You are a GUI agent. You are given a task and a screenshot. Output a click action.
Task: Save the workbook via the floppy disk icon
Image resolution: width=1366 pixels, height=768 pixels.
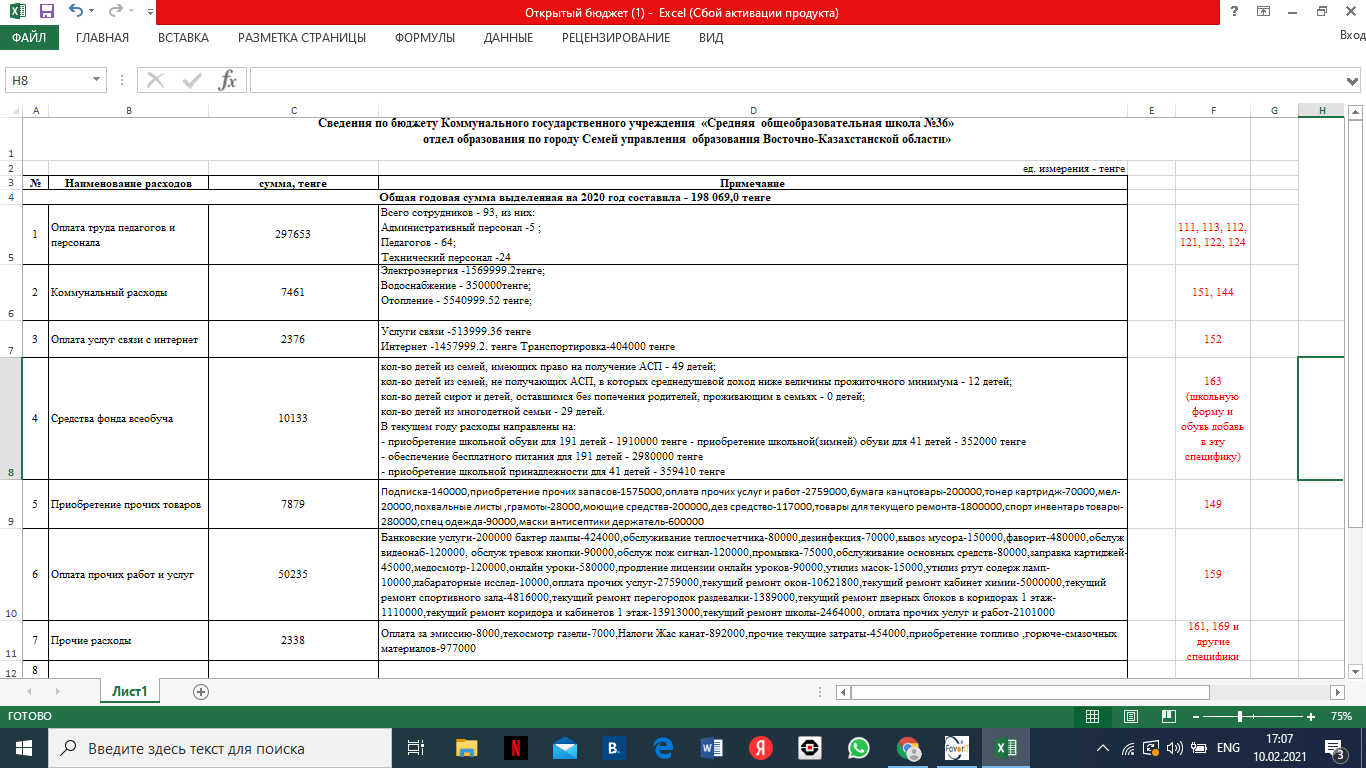click(x=46, y=13)
